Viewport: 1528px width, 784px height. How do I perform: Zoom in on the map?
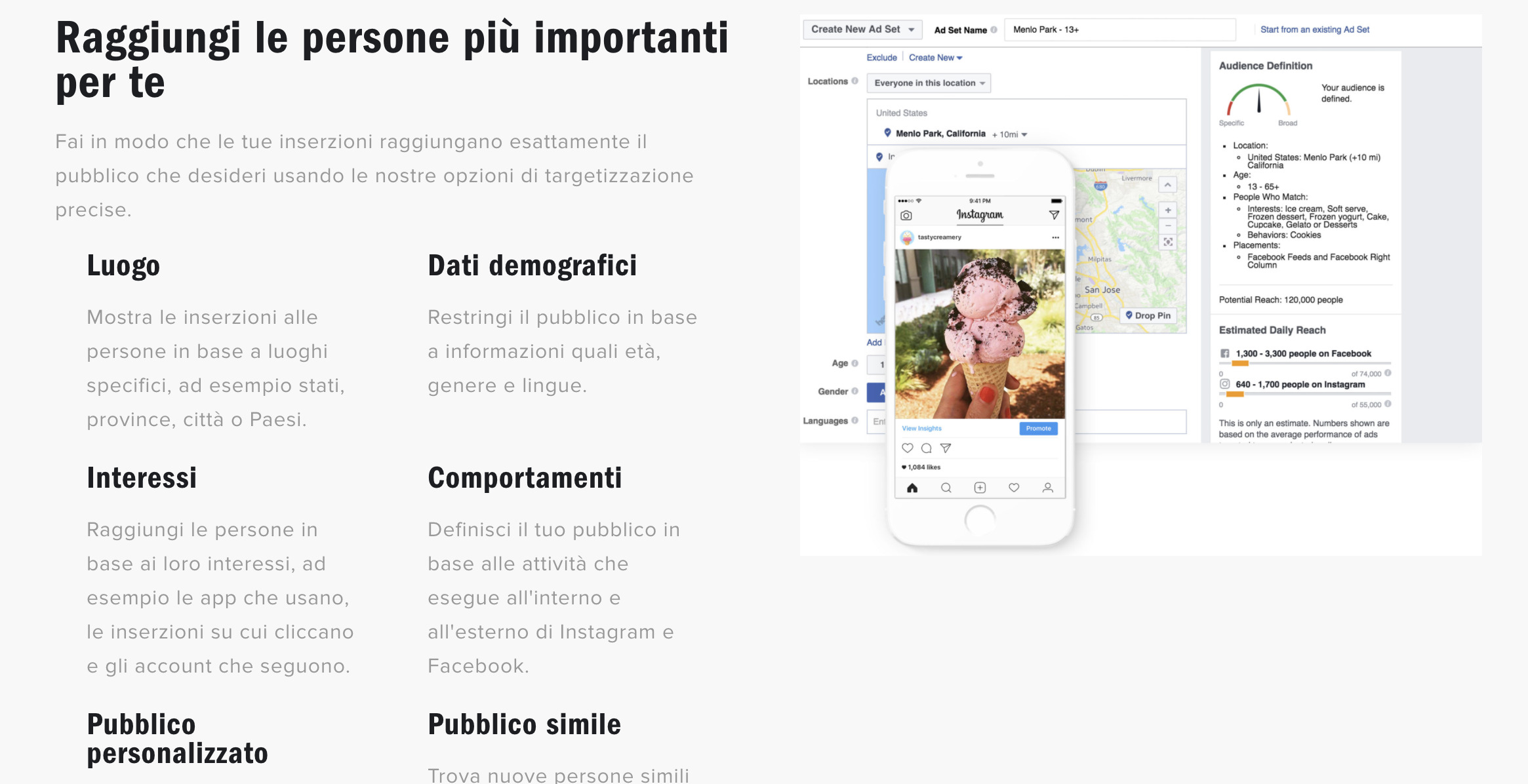pos(1168,210)
